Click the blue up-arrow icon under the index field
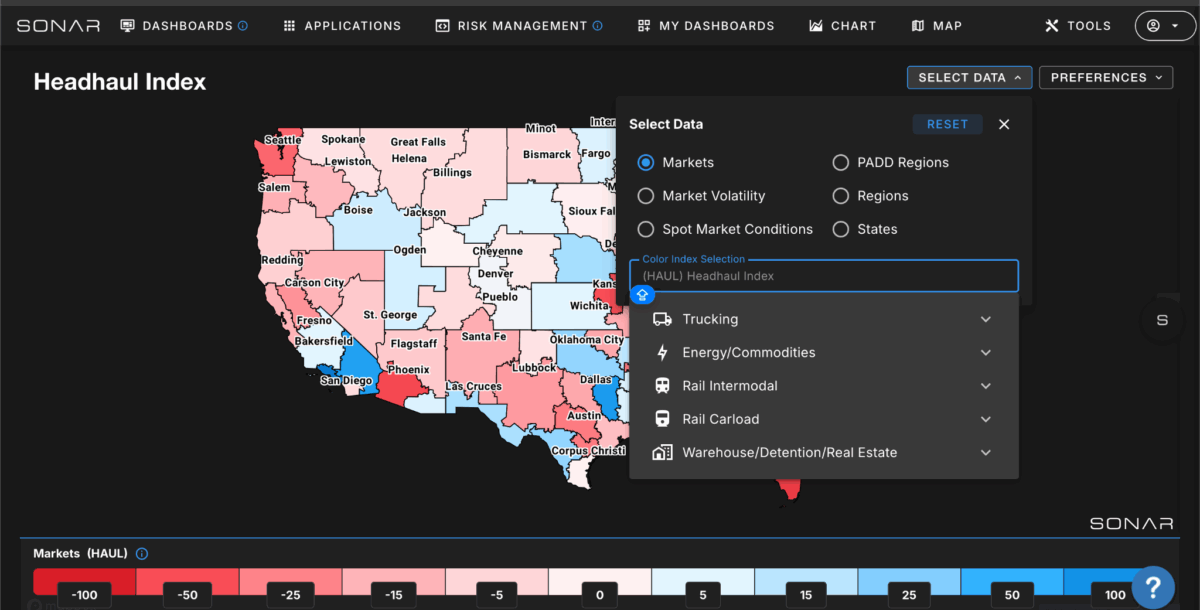Viewport: 1200px width, 610px height. 643,295
